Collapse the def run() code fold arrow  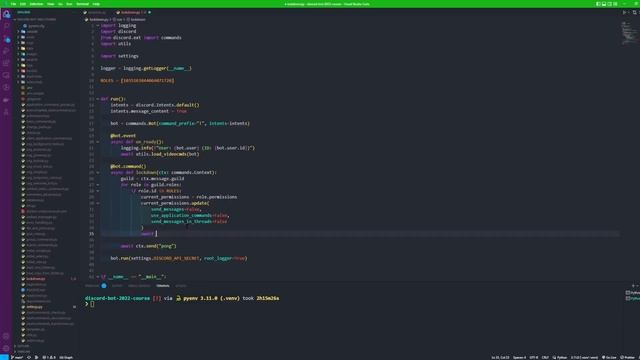[98, 99]
